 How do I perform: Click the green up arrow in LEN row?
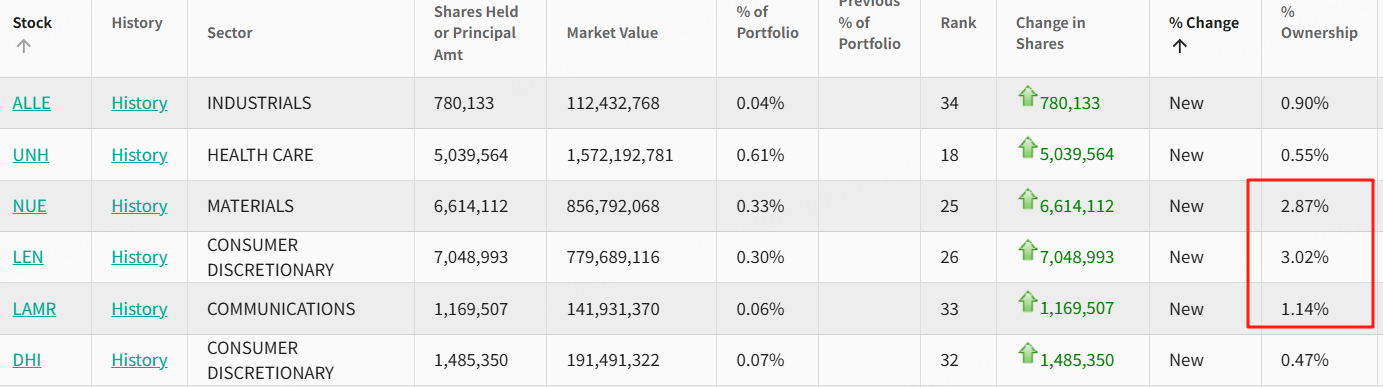point(1027,251)
